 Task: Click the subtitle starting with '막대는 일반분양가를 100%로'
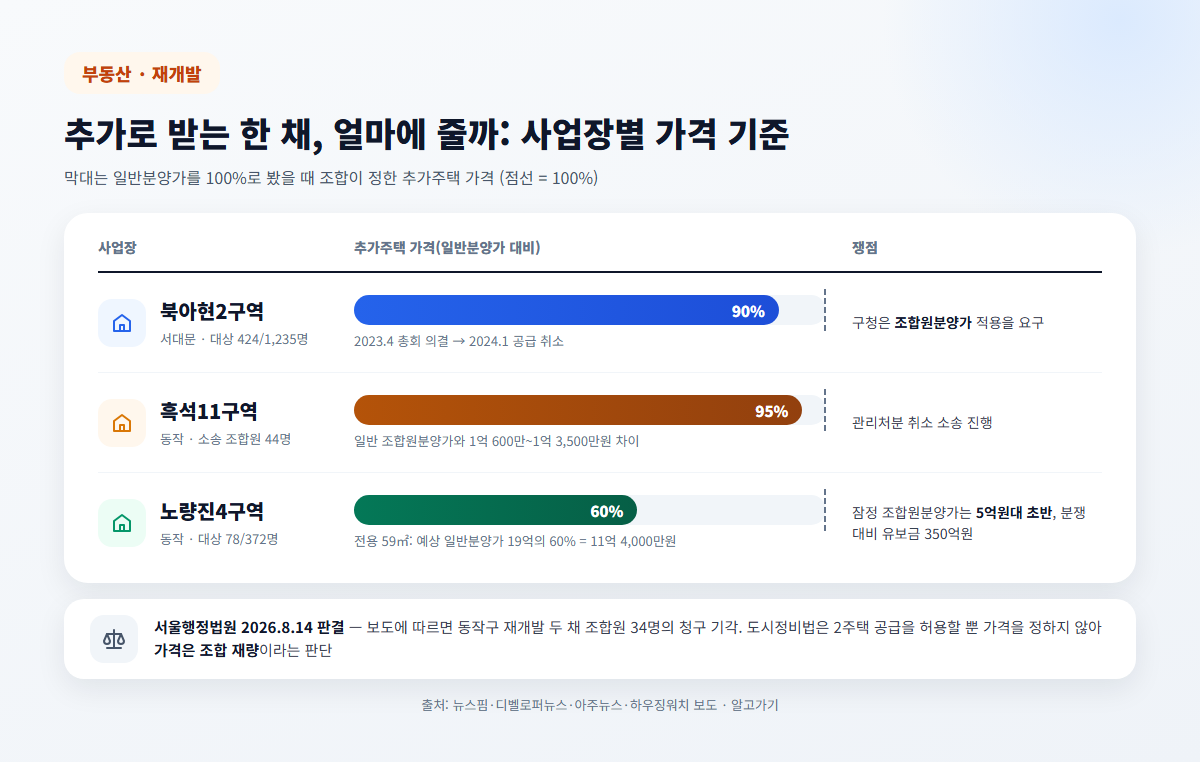pos(331,178)
